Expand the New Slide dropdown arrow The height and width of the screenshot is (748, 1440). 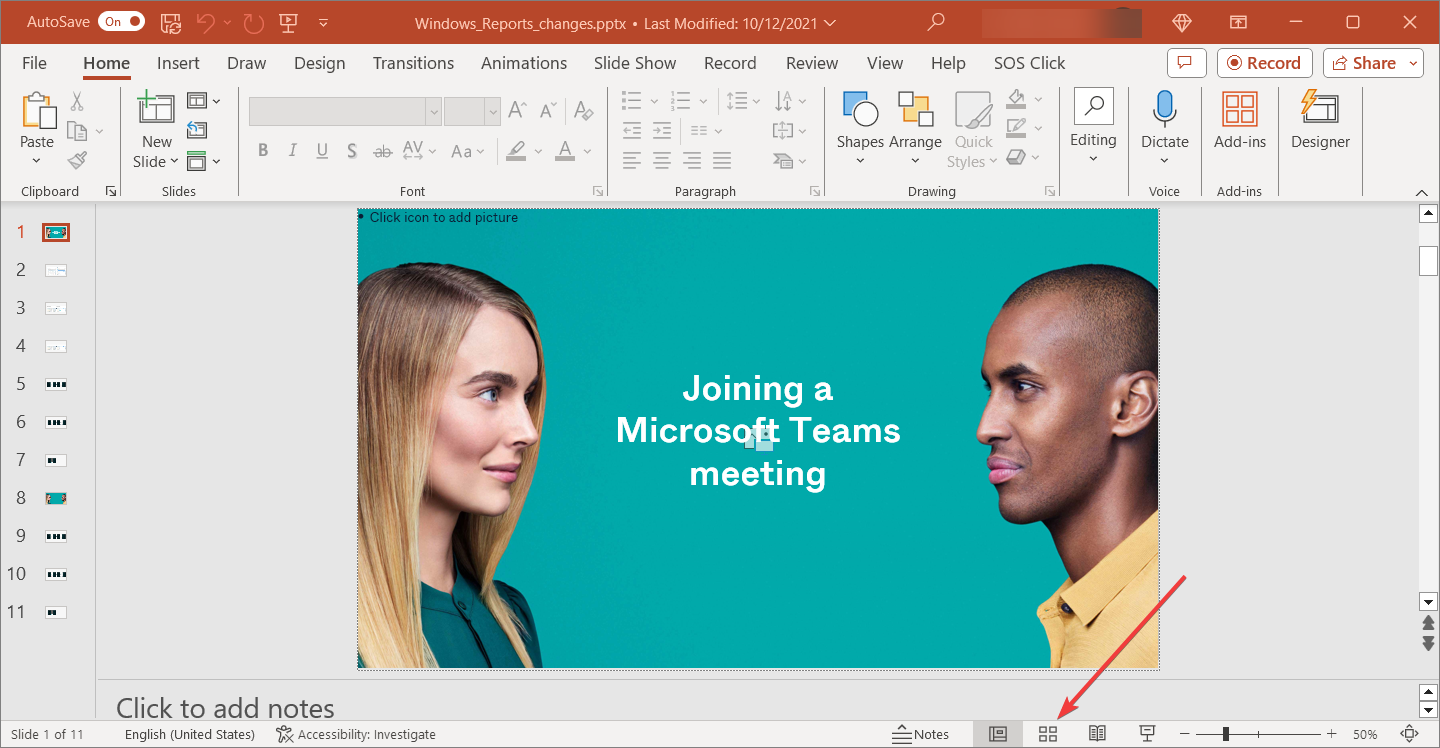coord(174,161)
